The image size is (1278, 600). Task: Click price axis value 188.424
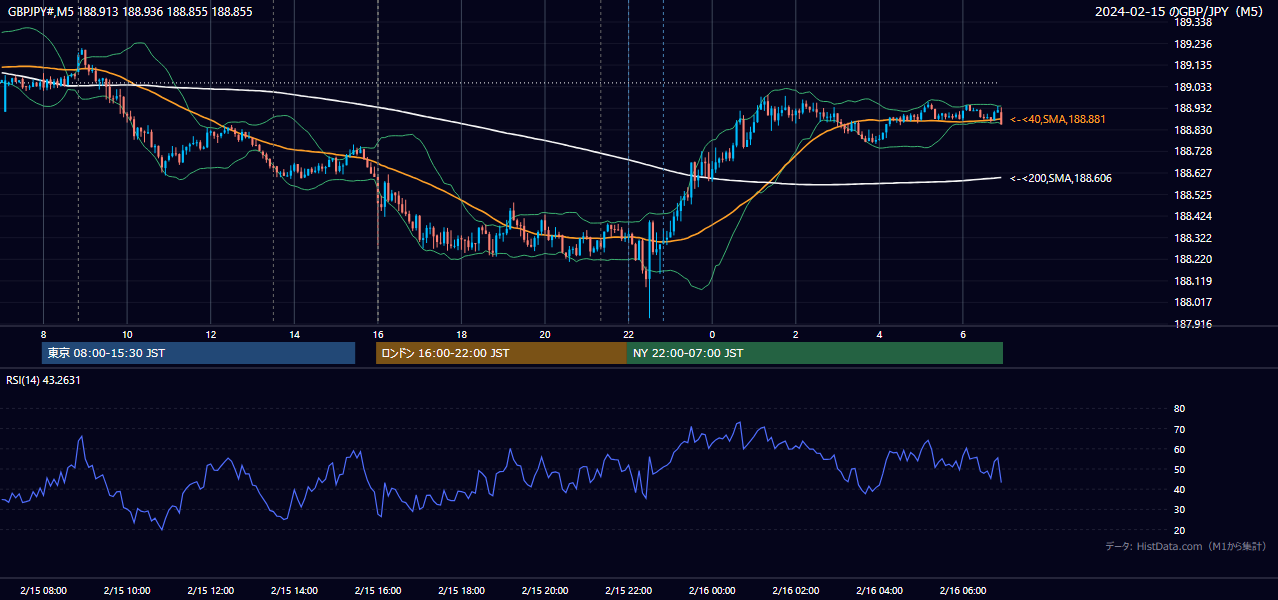1193,216
